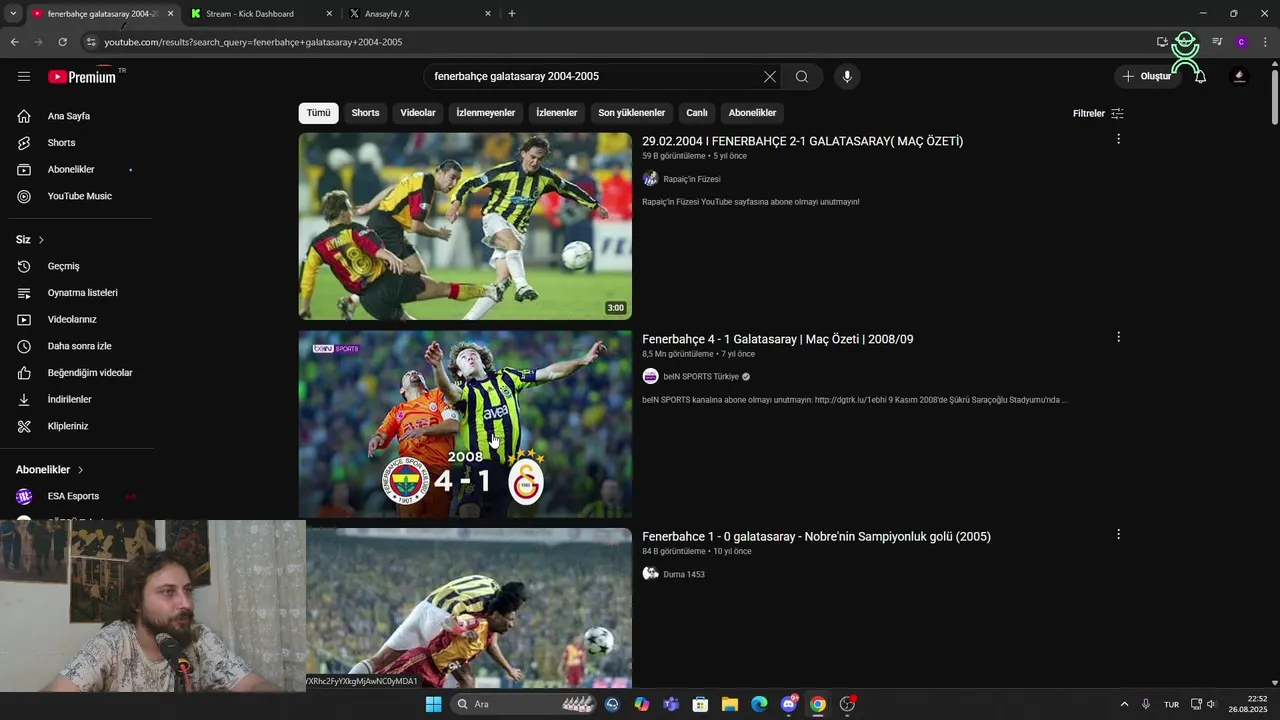Viewport: 1280px width, 720px height.
Task: Open the YouTube account avatar menu
Action: coord(1239,76)
